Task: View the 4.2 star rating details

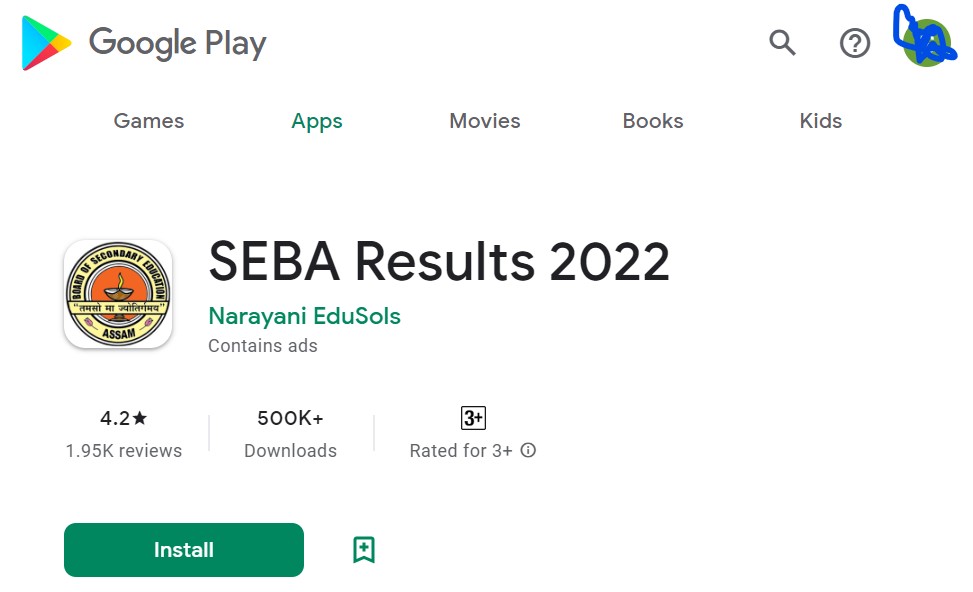Action: (122, 418)
